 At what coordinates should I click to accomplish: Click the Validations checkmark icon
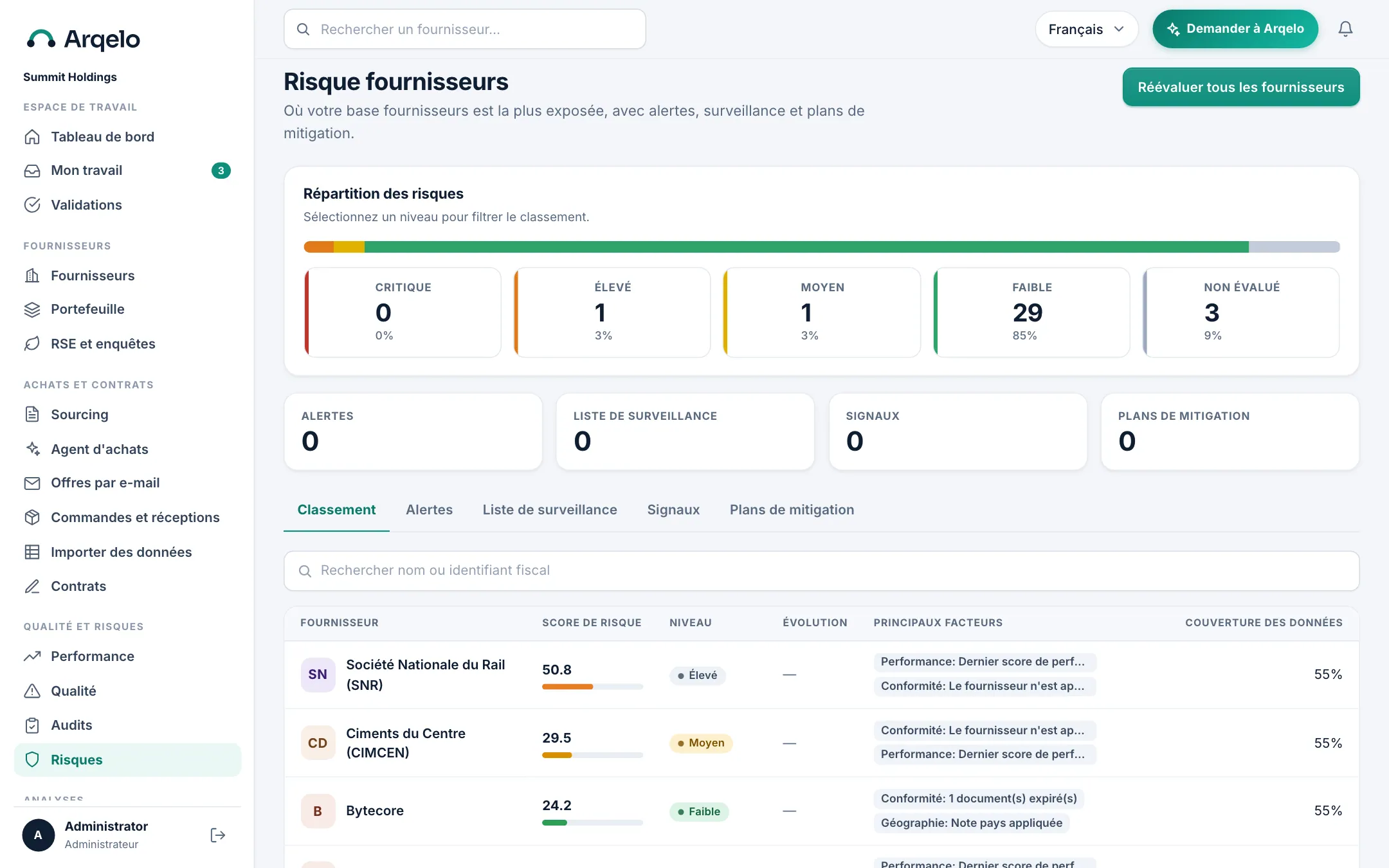[x=32, y=205]
